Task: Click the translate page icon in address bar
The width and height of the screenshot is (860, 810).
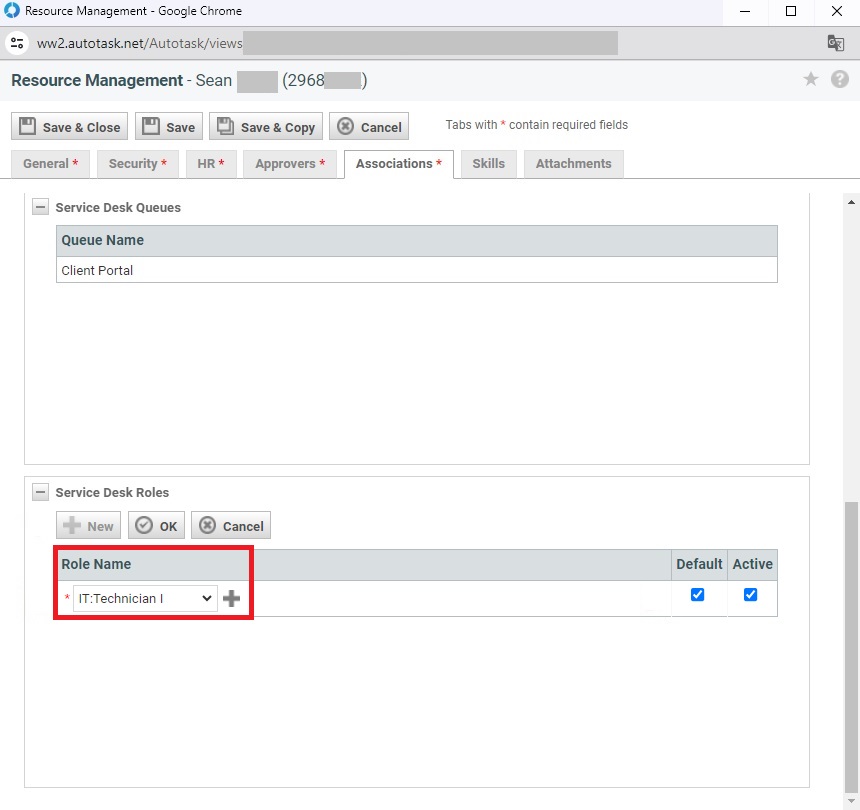Action: click(x=835, y=43)
